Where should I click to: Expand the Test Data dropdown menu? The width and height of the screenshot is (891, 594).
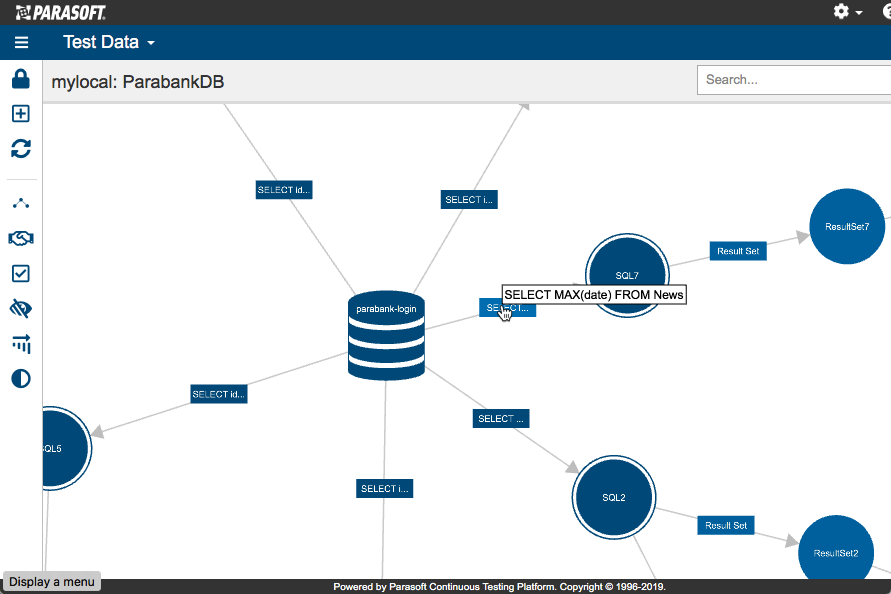tap(109, 42)
